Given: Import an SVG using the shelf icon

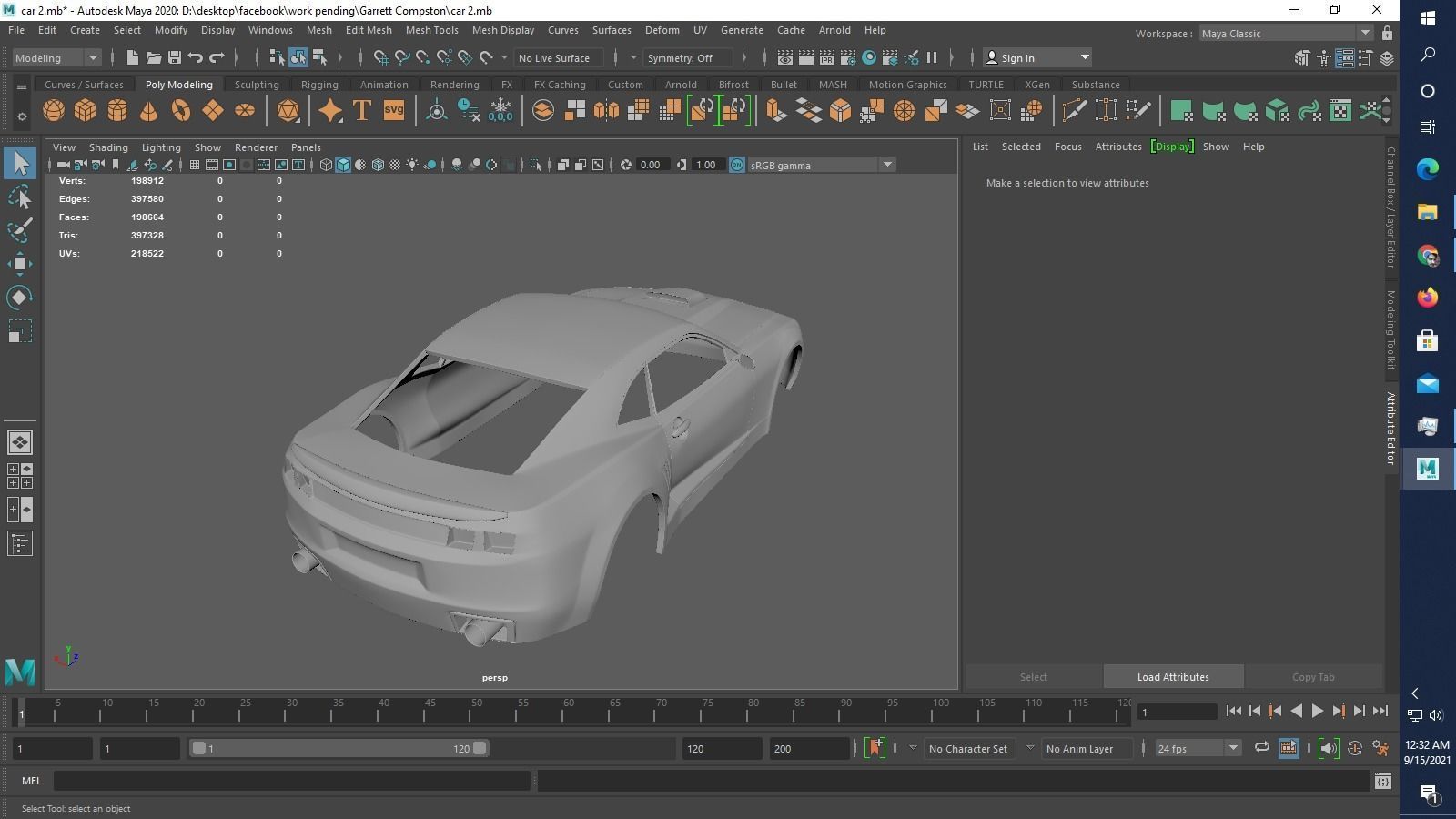Looking at the screenshot, I should pyautogui.click(x=393, y=110).
